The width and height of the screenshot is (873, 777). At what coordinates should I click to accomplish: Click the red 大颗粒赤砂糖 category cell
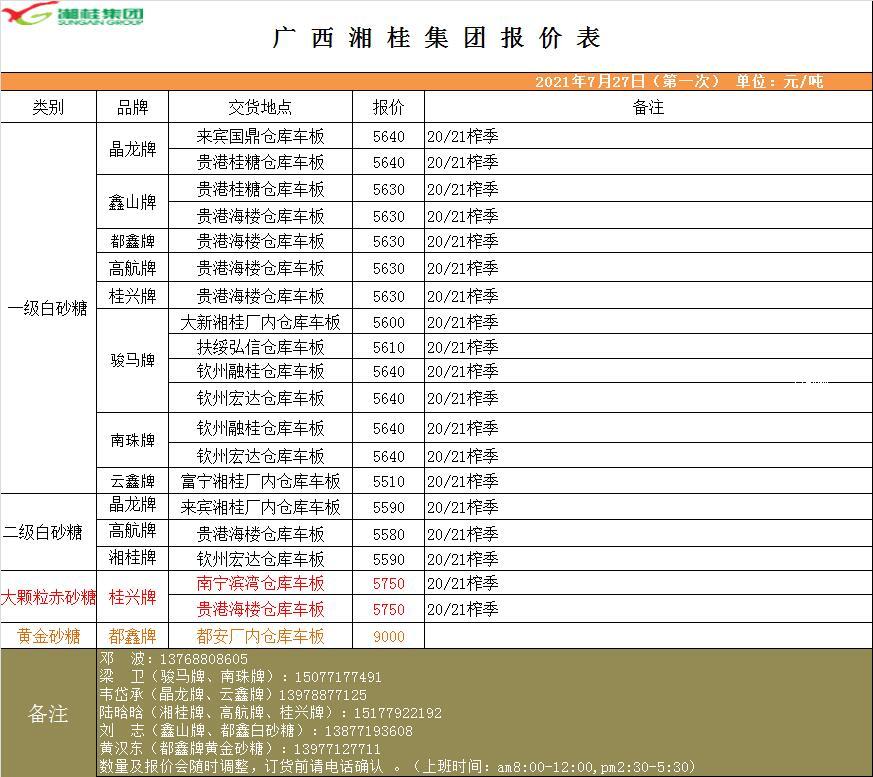(x=48, y=597)
